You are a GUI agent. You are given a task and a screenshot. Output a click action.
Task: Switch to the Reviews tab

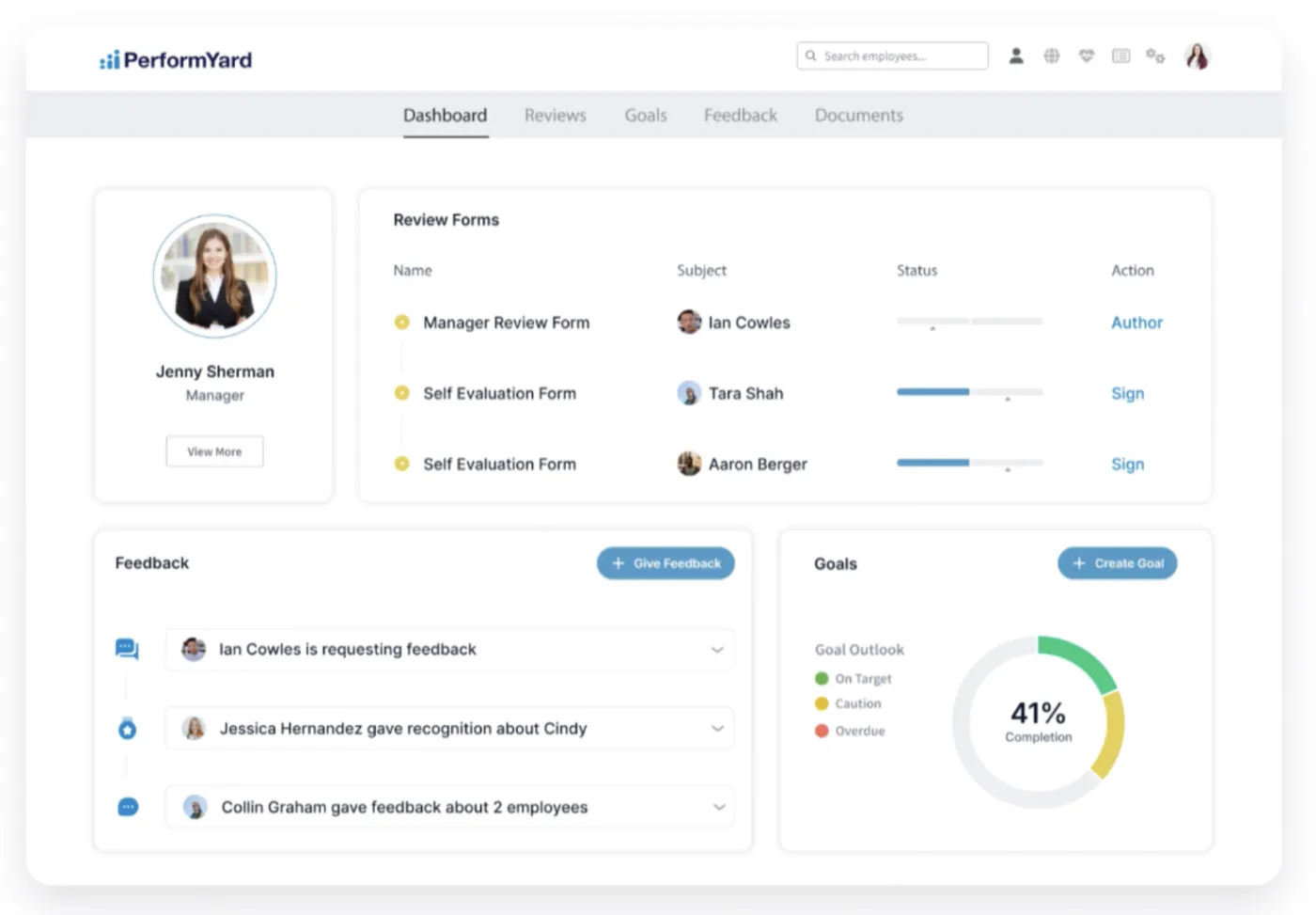coord(556,115)
